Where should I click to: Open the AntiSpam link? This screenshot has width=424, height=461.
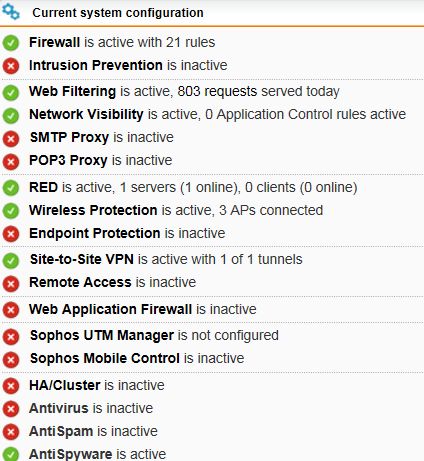61,431
